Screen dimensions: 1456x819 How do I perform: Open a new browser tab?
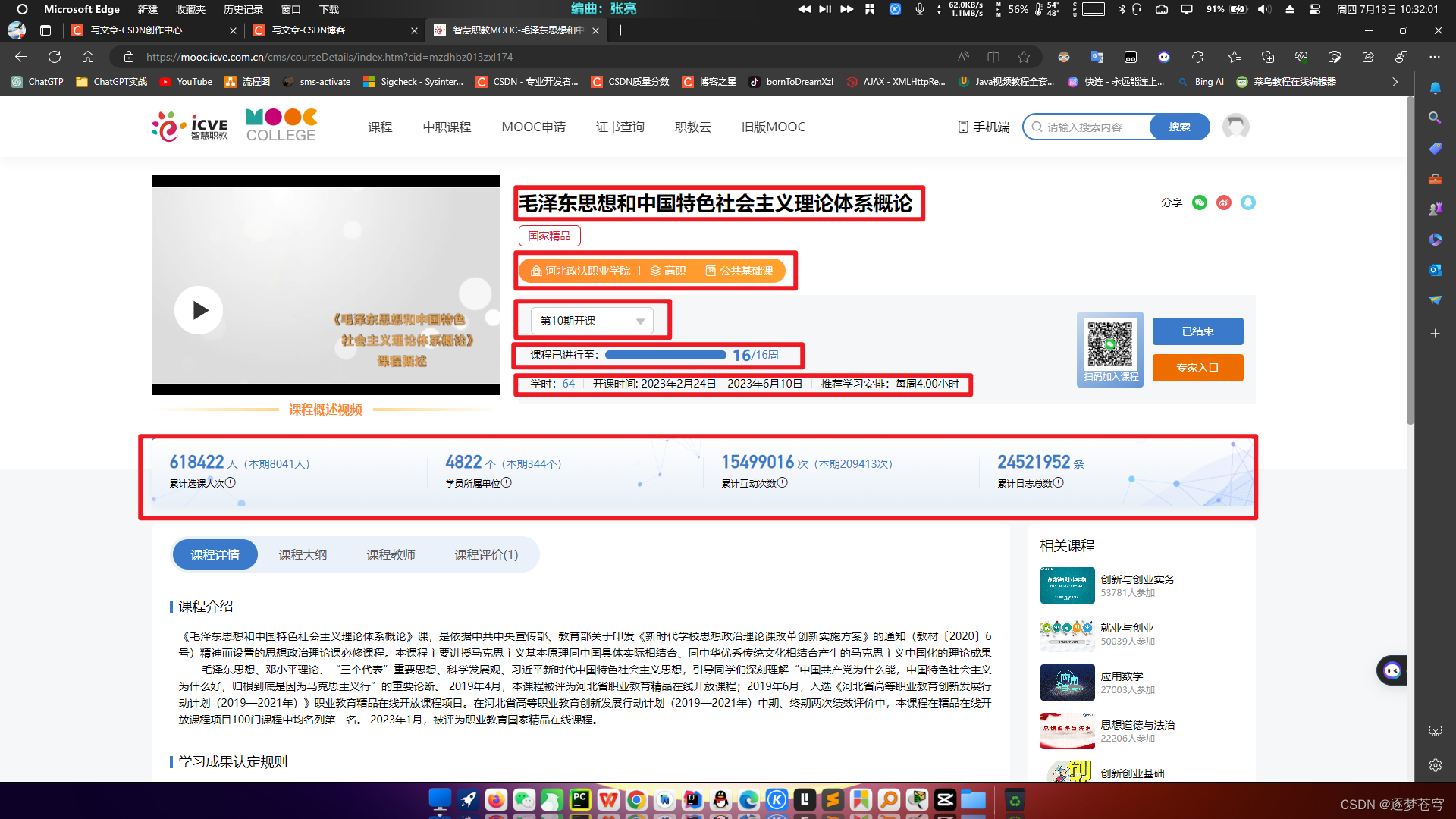pos(620,30)
